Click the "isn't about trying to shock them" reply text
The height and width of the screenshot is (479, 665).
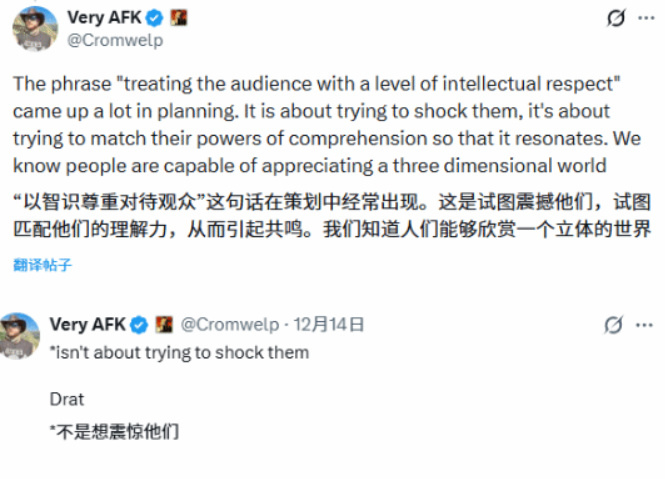pyautogui.click(x=180, y=352)
